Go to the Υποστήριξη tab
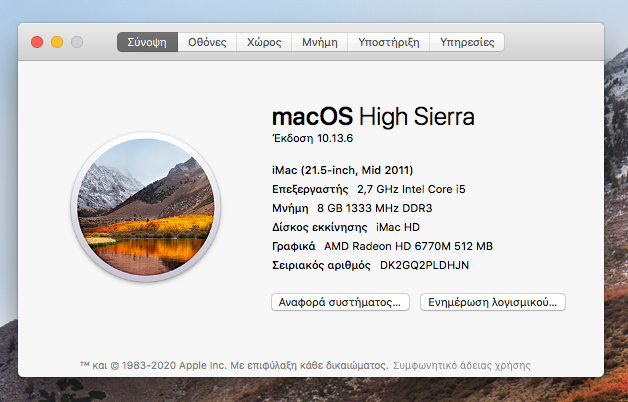628x402 pixels. coord(388,42)
